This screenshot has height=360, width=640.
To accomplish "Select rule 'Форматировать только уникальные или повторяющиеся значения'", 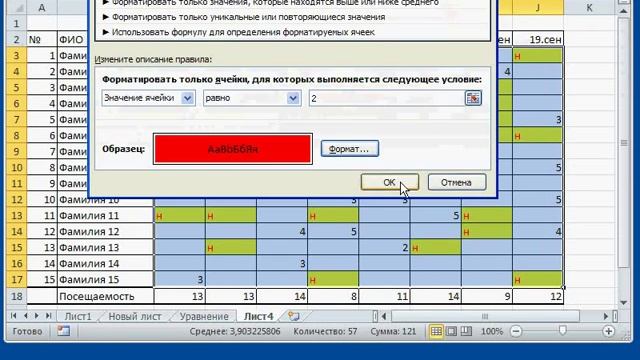I will (244, 17).
